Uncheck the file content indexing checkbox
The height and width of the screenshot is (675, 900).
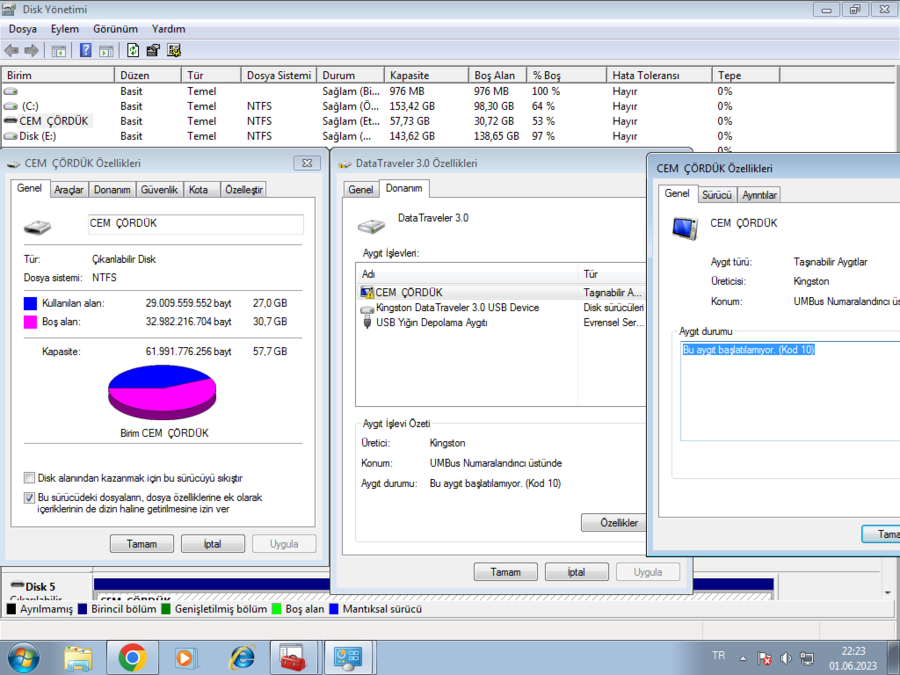tap(29, 498)
